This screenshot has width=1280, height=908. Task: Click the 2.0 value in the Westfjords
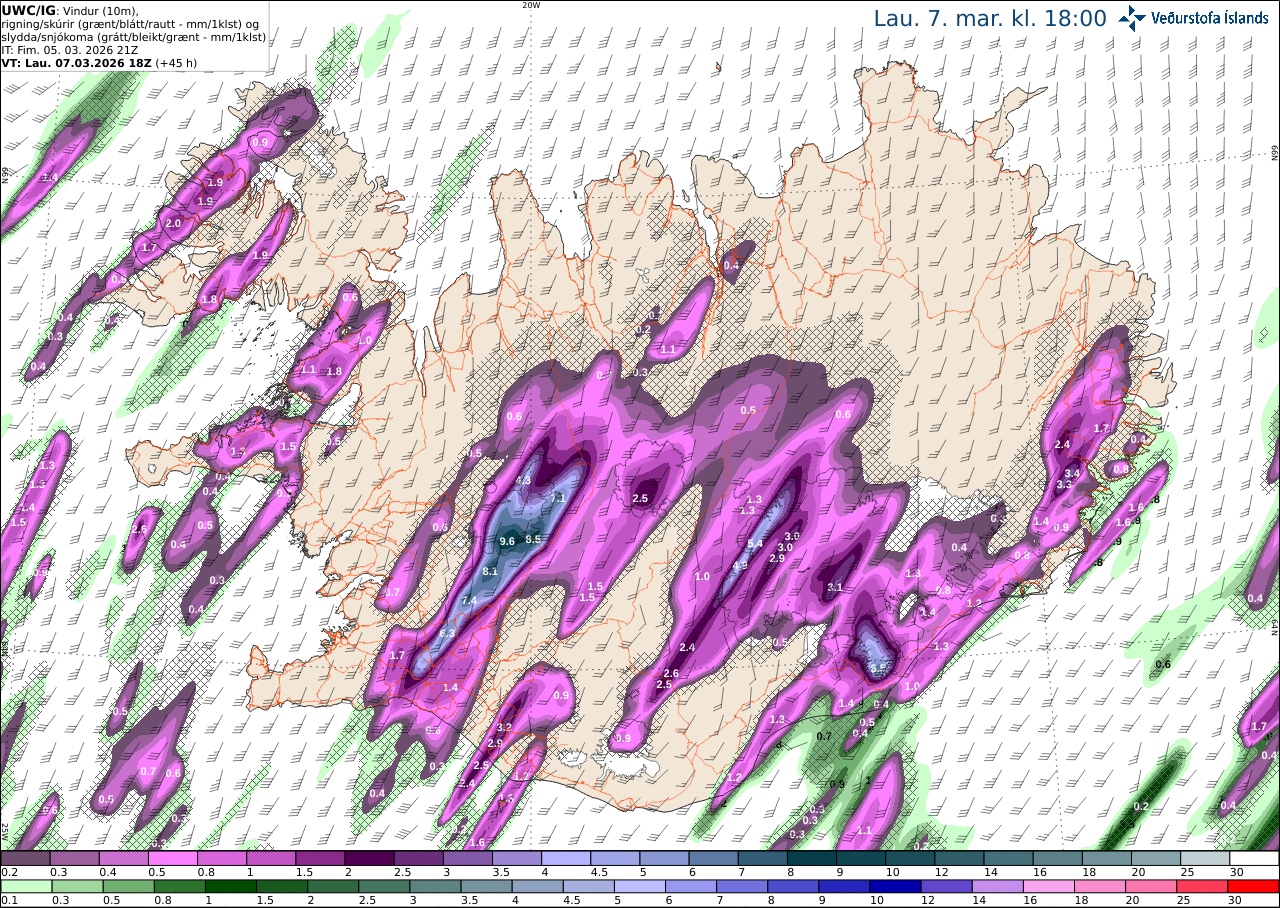click(173, 223)
